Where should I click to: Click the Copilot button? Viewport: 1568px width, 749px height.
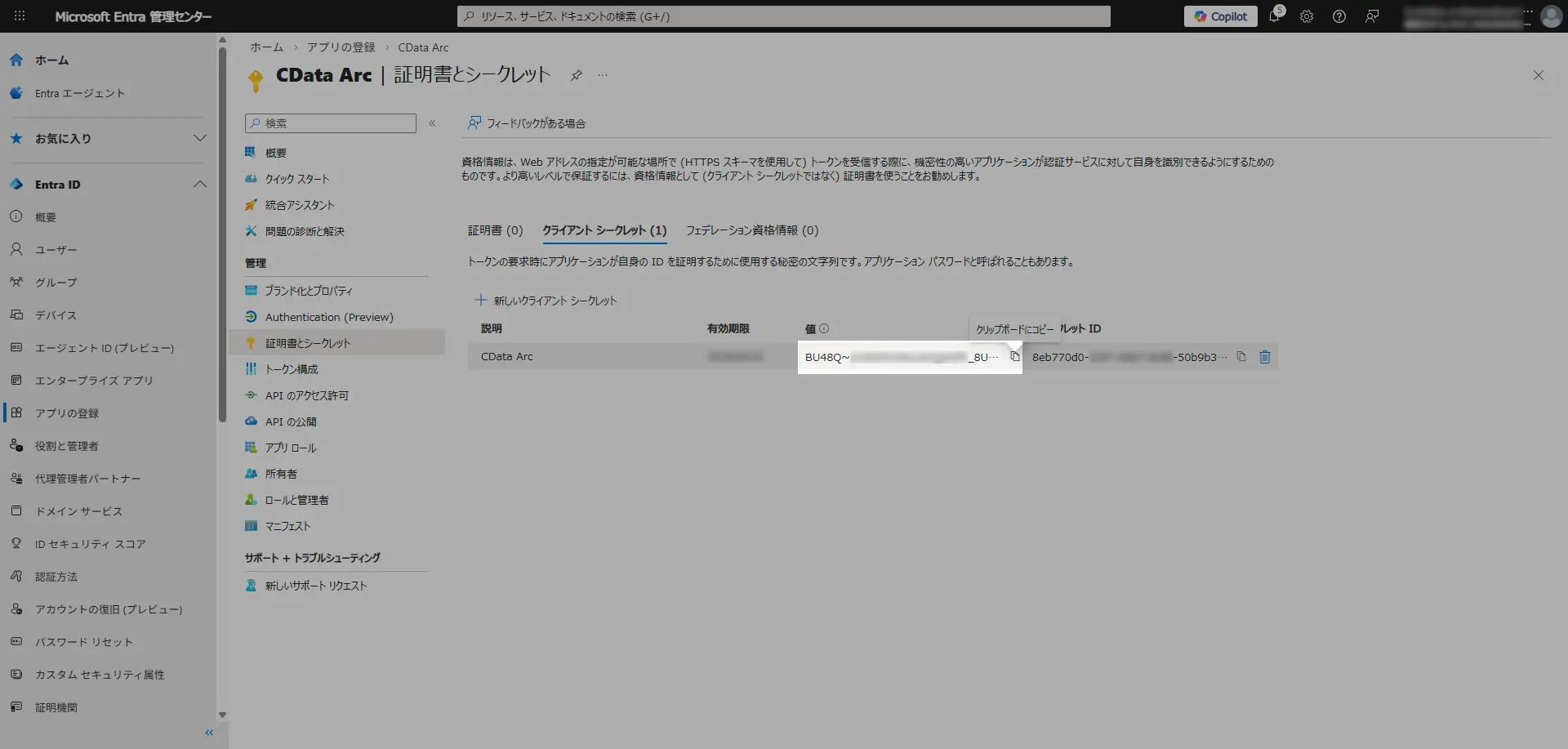pyautogui.click(x=1220, y=16)
